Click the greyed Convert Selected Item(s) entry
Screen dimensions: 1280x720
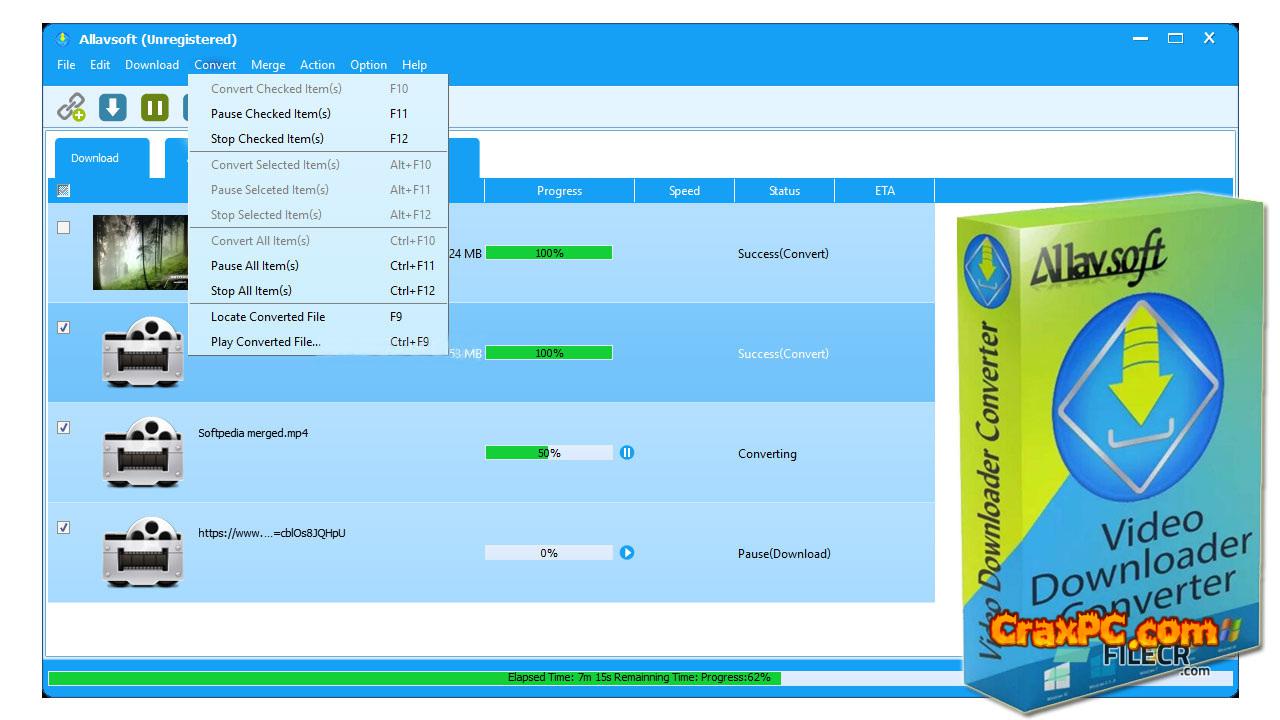click(x=318, y=165)
